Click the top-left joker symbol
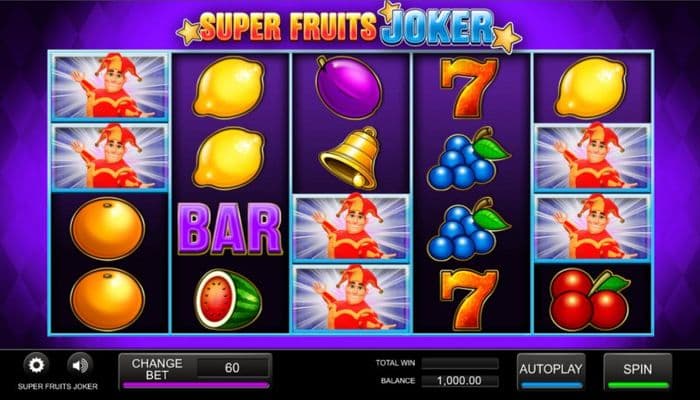The height and width of the screenshot is (400, 700). [x=110, y=87]
